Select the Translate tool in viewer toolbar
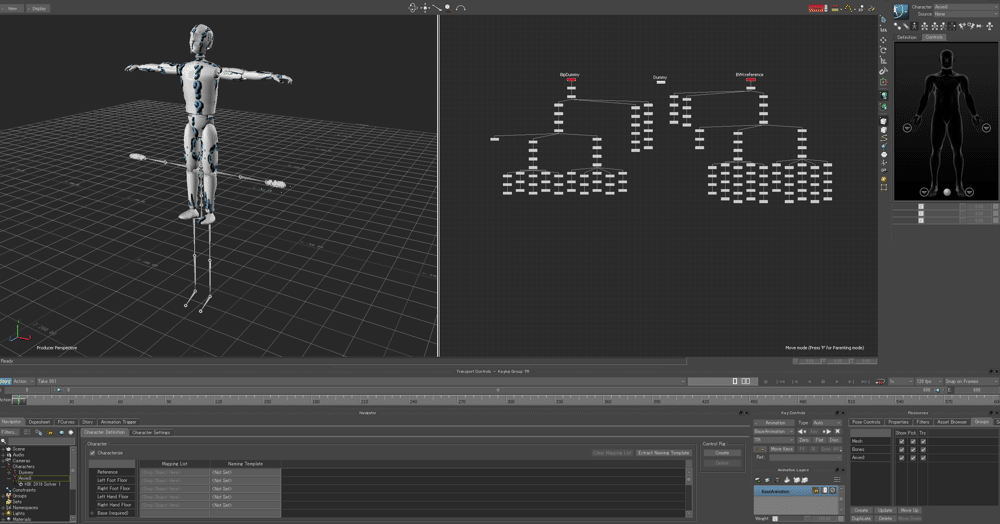 coord(883,40)
